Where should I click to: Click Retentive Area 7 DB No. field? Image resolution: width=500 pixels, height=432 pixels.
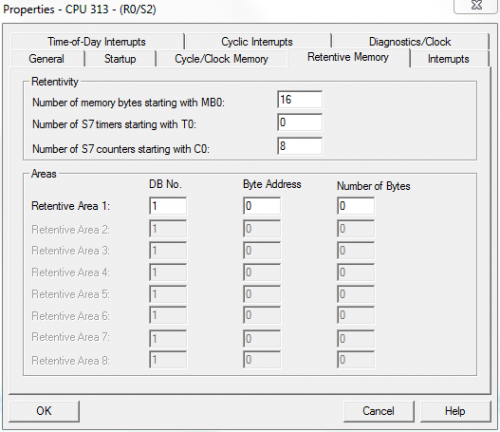[168, 339]
